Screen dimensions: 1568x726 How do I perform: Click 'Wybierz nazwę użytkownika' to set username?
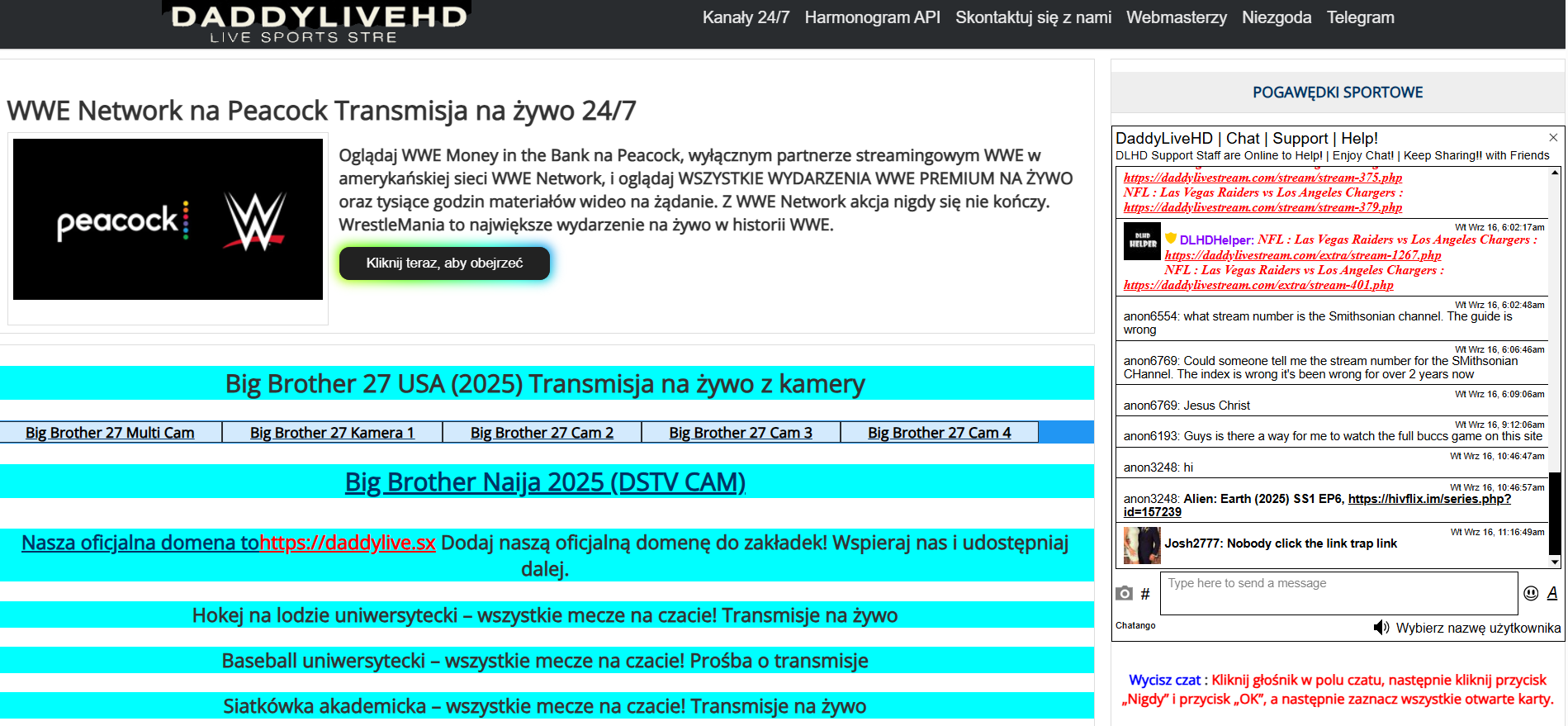point(1478,628)
